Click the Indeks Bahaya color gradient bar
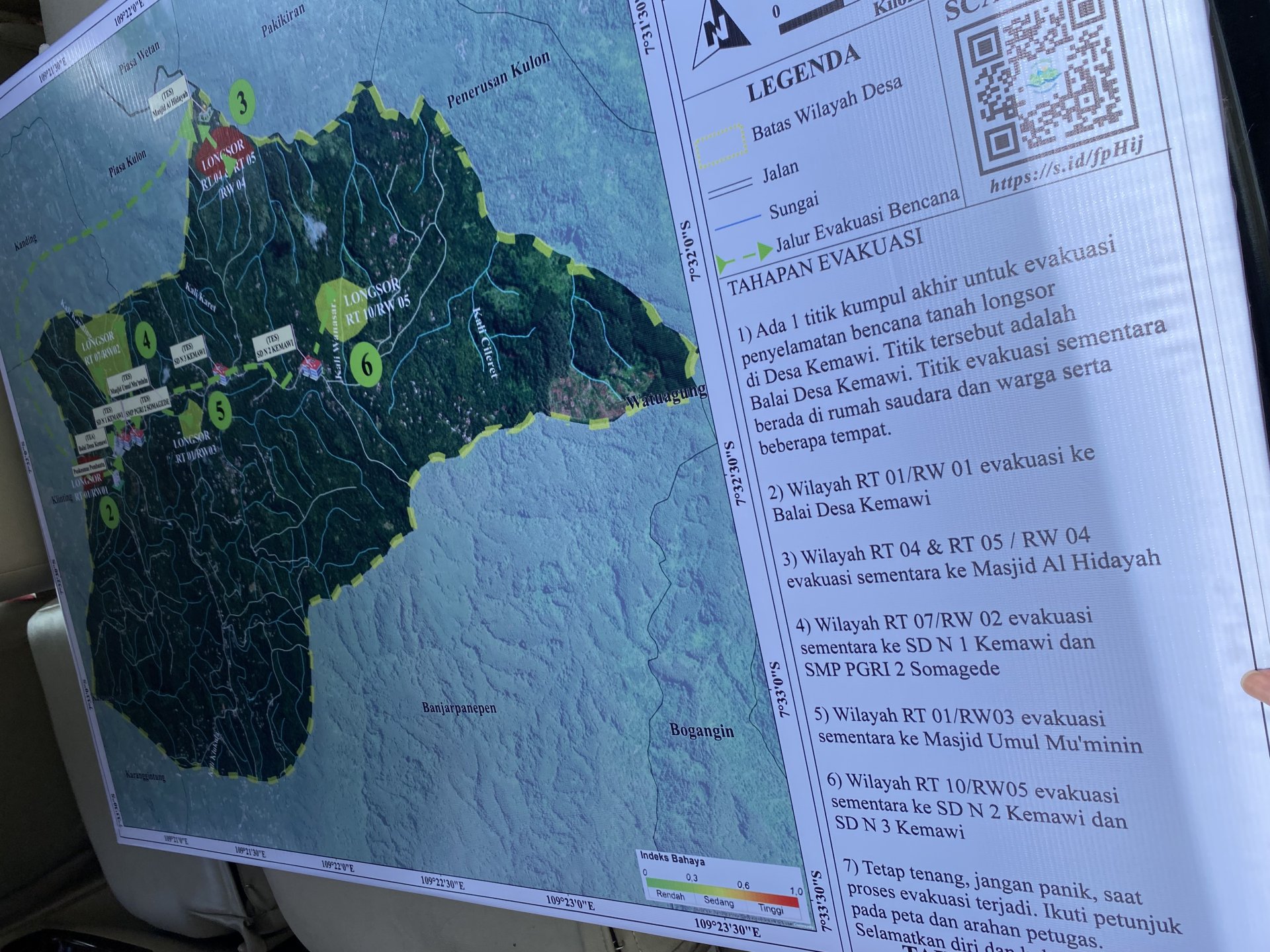1270x952 pixels. 722,892
